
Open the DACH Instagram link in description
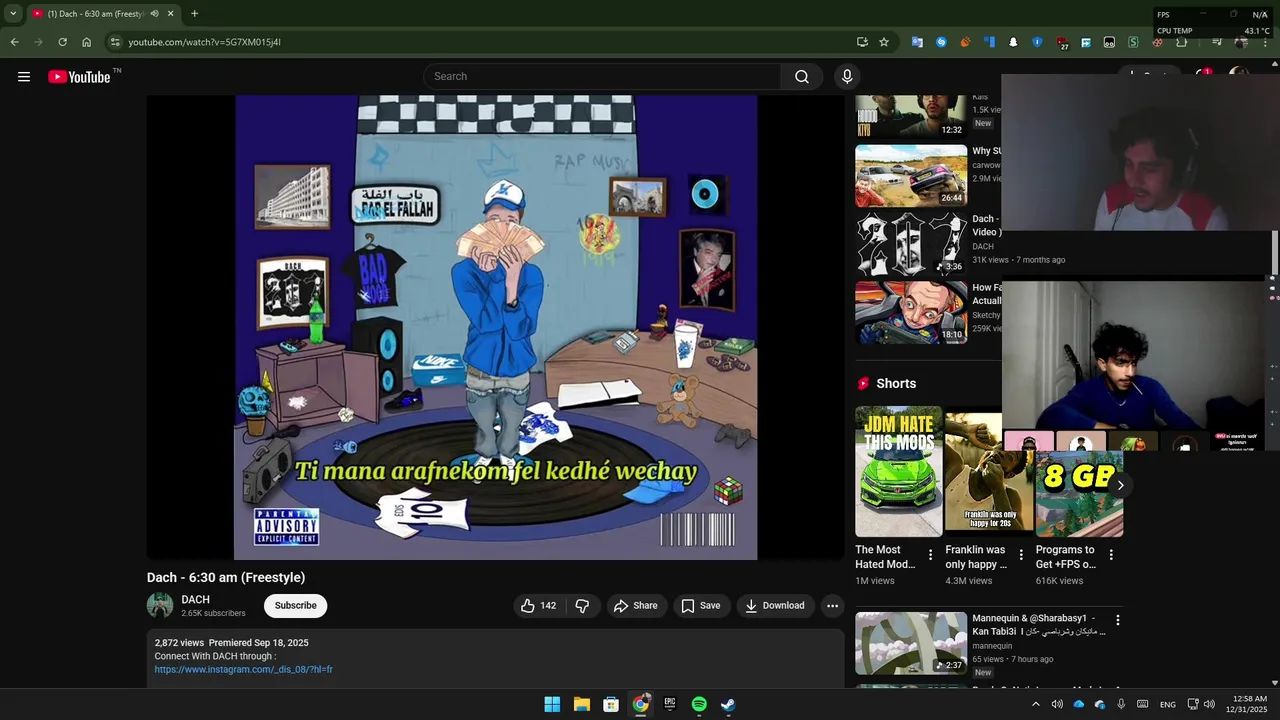pos(243,670)
